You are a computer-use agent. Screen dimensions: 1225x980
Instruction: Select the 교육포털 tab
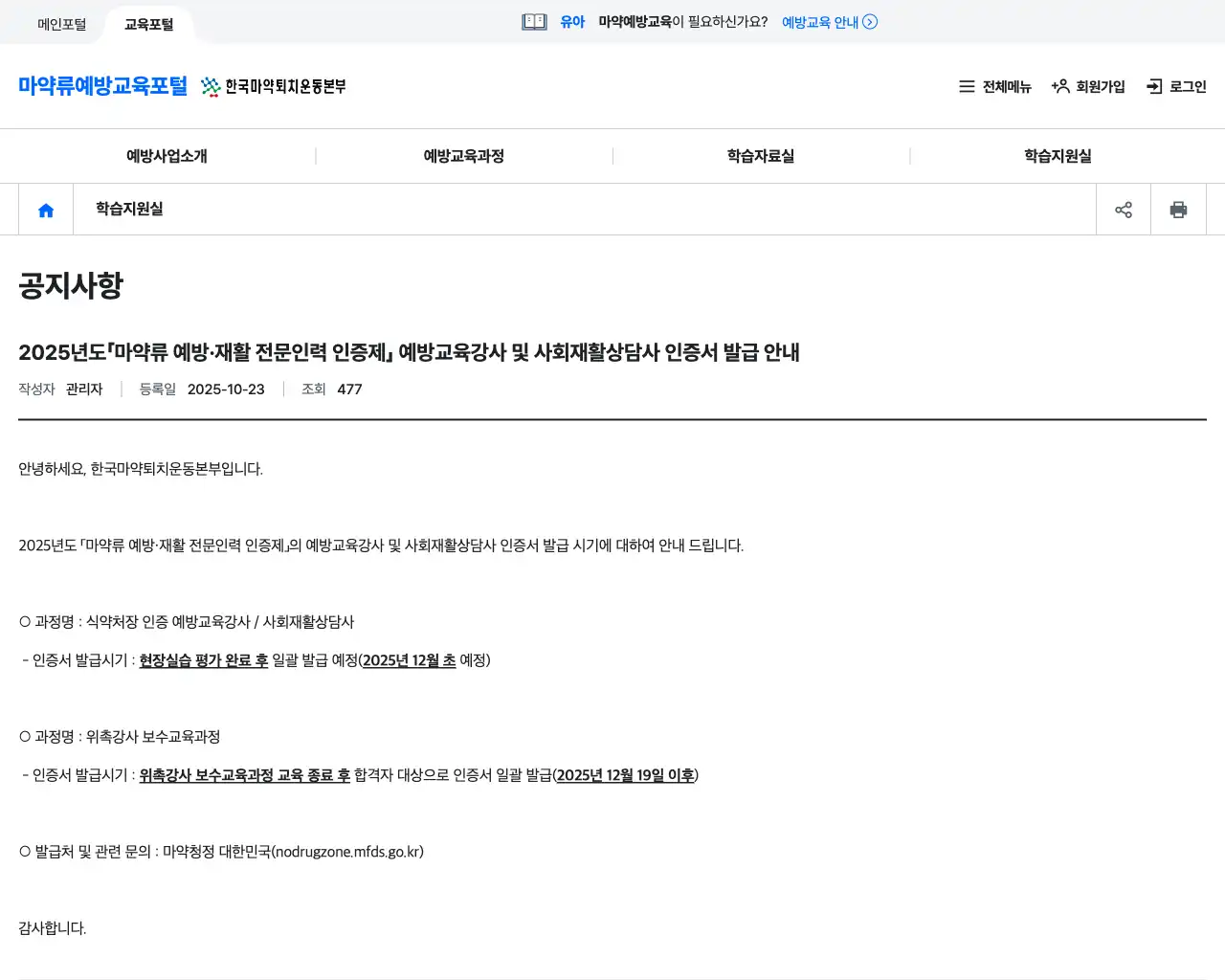[148, 23]
